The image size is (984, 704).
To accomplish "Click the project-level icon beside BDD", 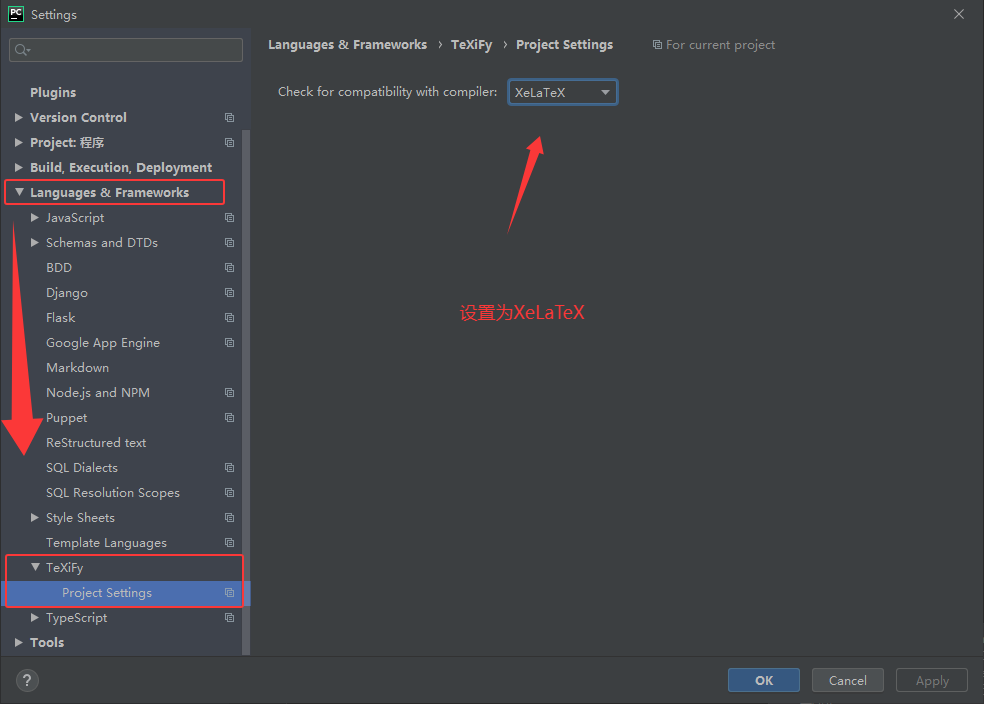I will point(230,268).
